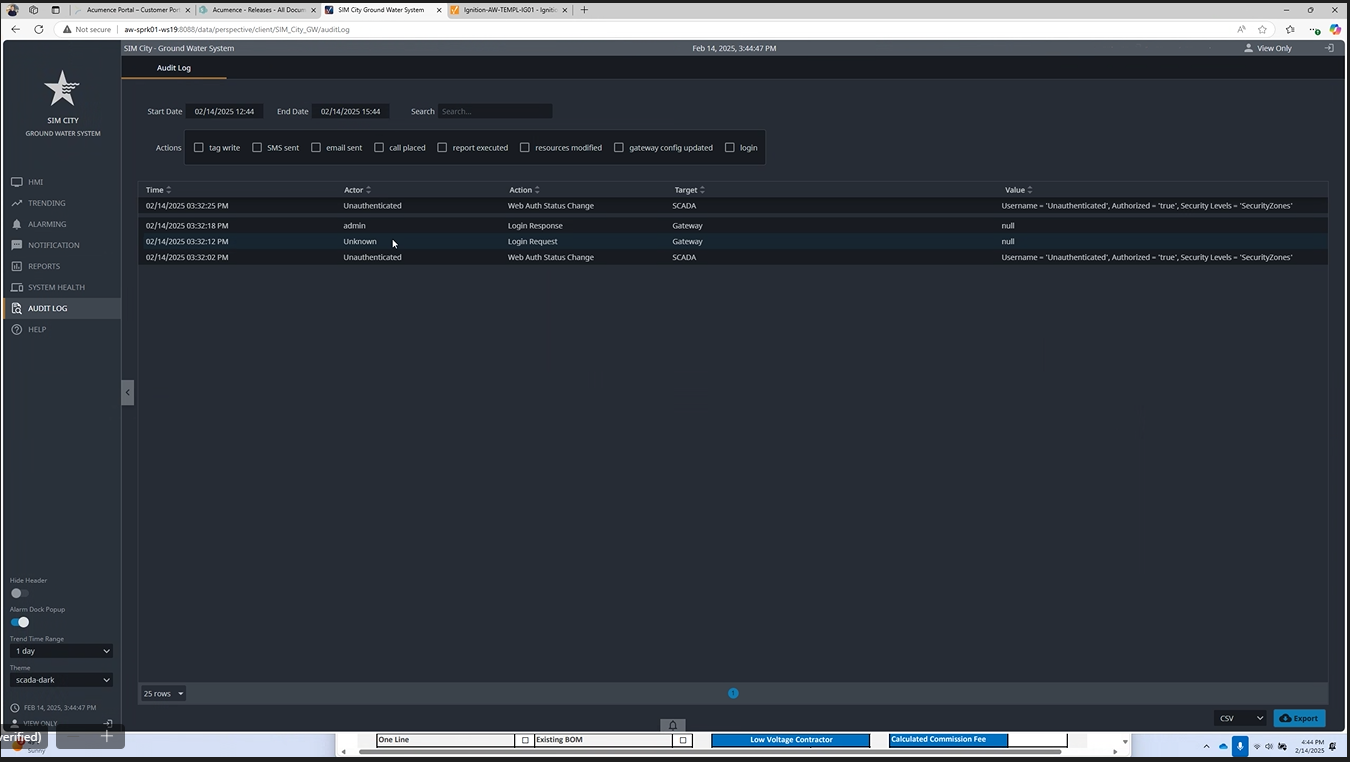The width and height of the screenshot is (1350, 762).
Task: Toggle the Hide Header switch
Action: pos(19,593)
